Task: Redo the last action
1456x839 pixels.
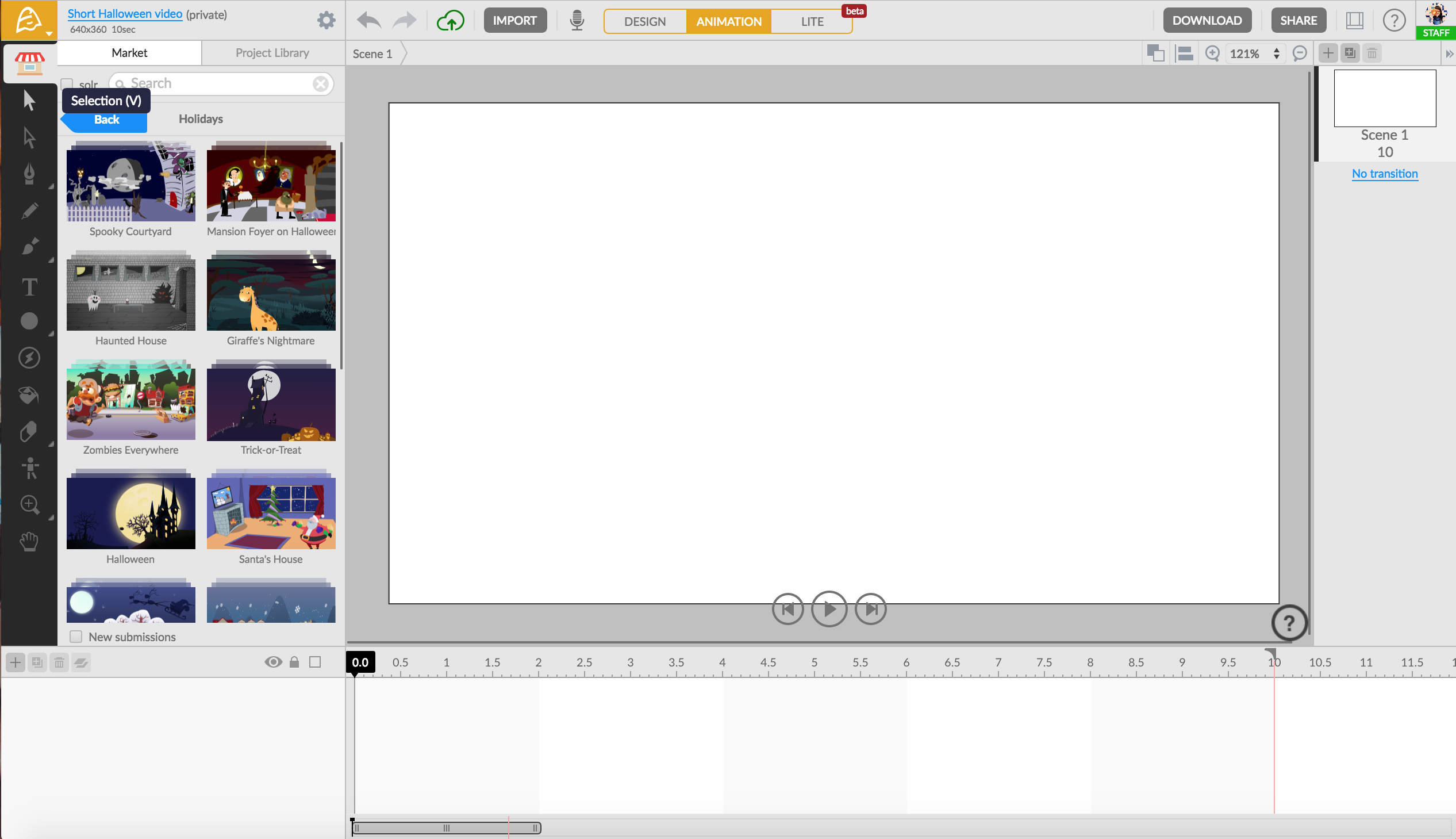Action: click(404, 21)
